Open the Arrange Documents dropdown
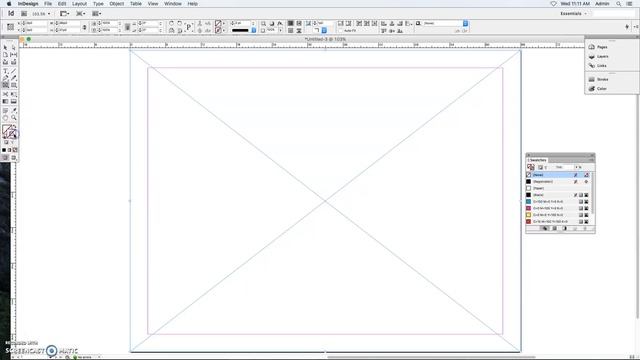 (x=96, y=13)
